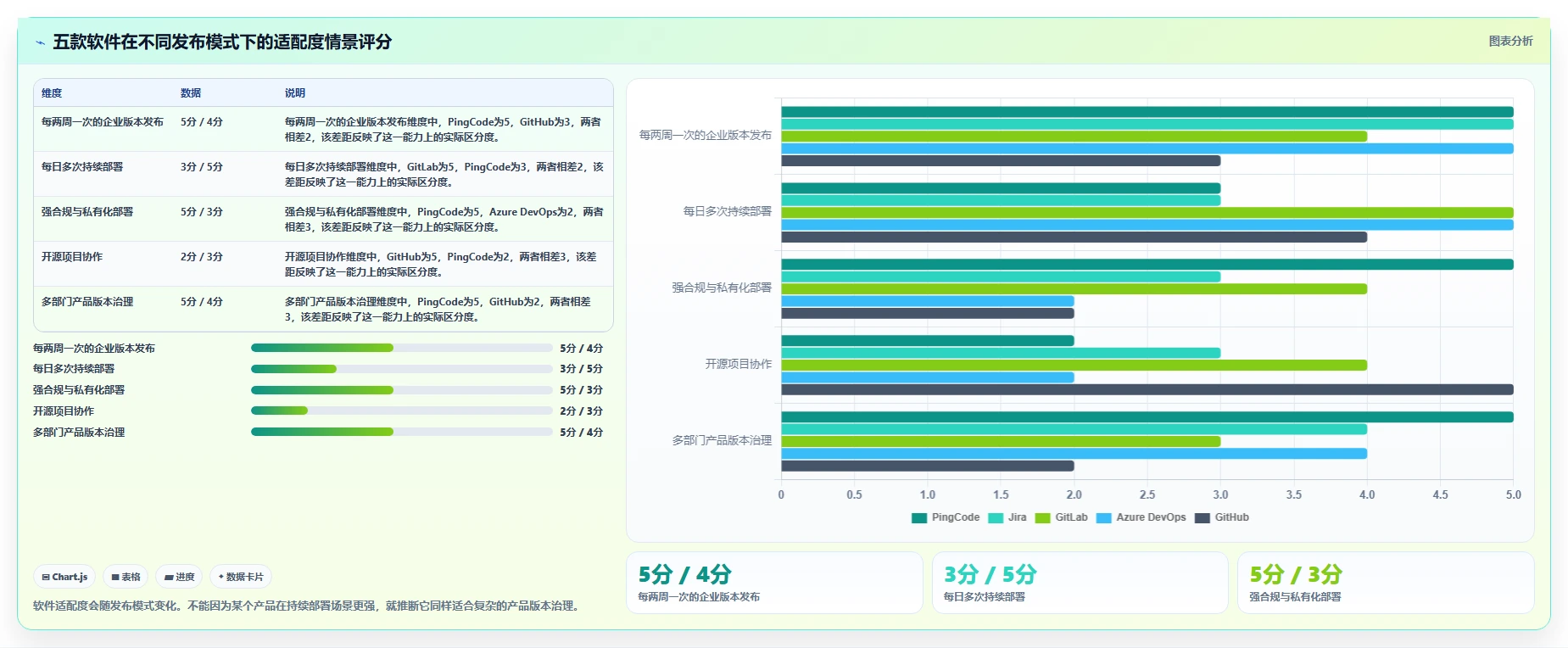Click the 数据卡片 tag
The width and height of the screenshot is (1568, 648).
point(241,577)
